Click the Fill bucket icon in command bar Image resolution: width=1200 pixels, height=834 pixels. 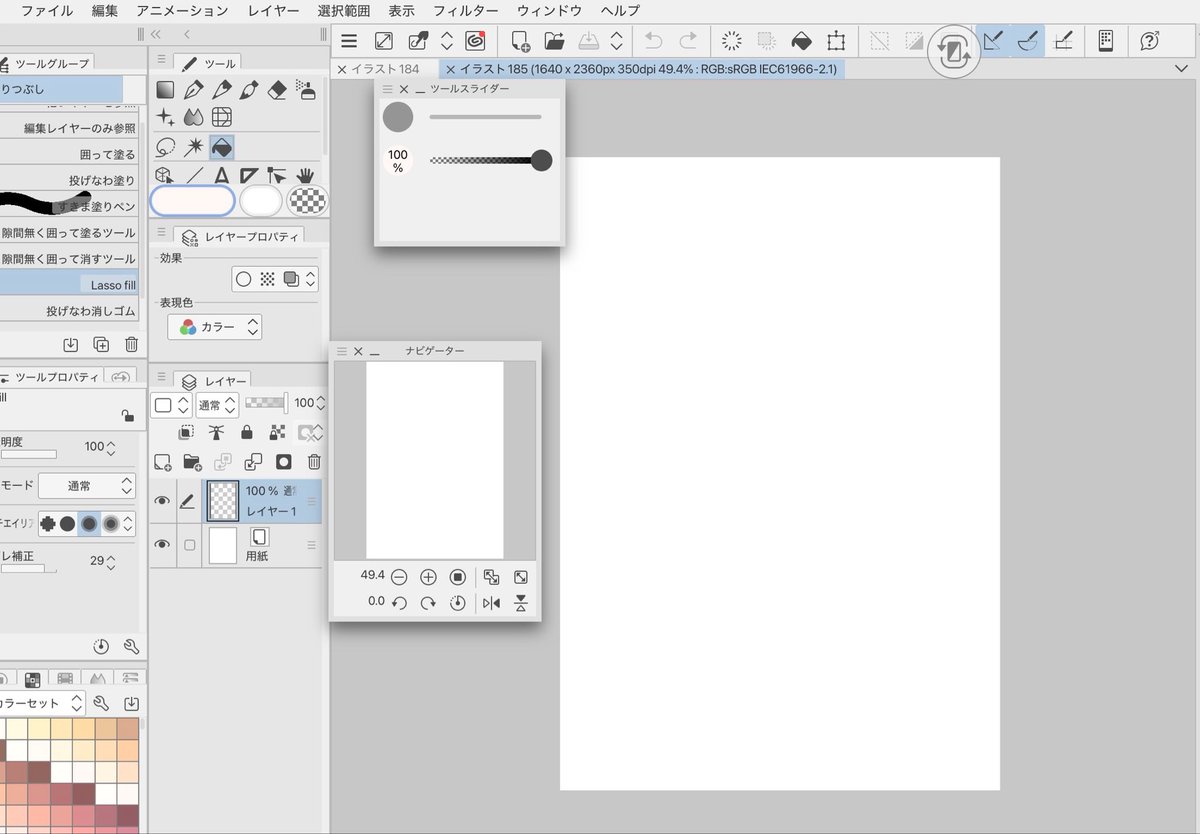point(801,41)
